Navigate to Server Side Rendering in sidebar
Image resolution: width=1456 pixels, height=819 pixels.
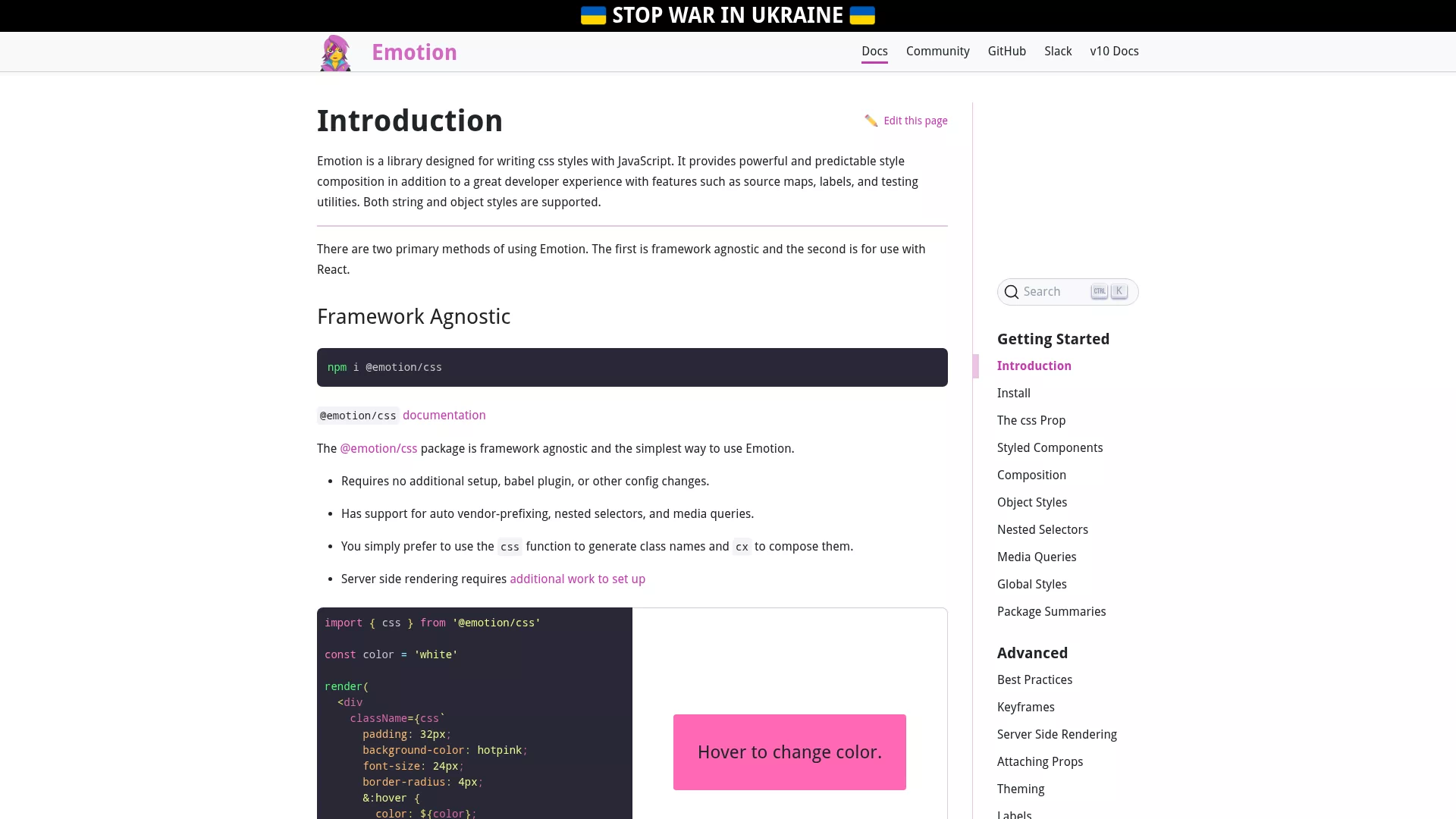[1056, 735]
